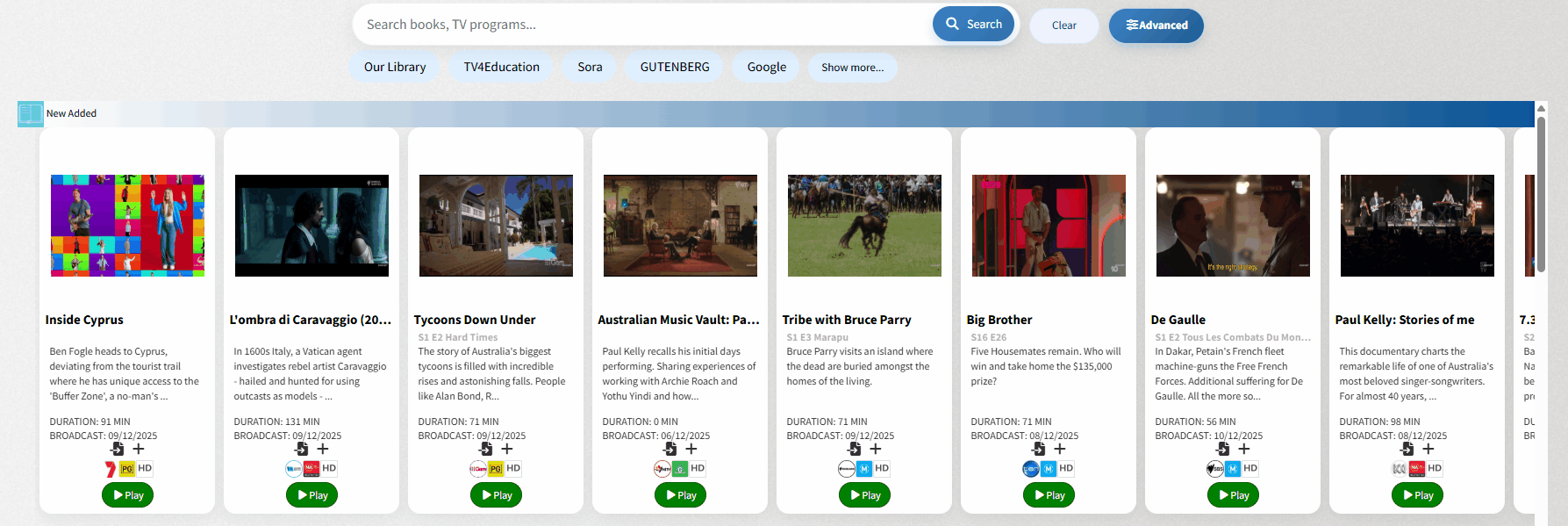The height and width of the screenshot is (526, 1568).
Task: Focus the search books and TV programs field
Action: pos(641,25)
